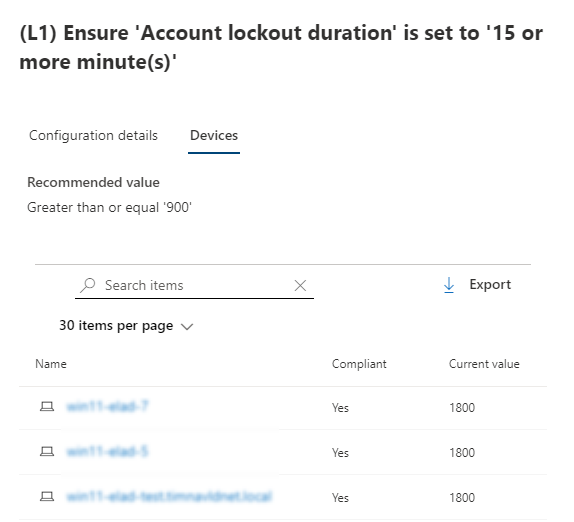Click the laptop icon of second device row
Screen dimensions: 574x522
click(47, 452)
